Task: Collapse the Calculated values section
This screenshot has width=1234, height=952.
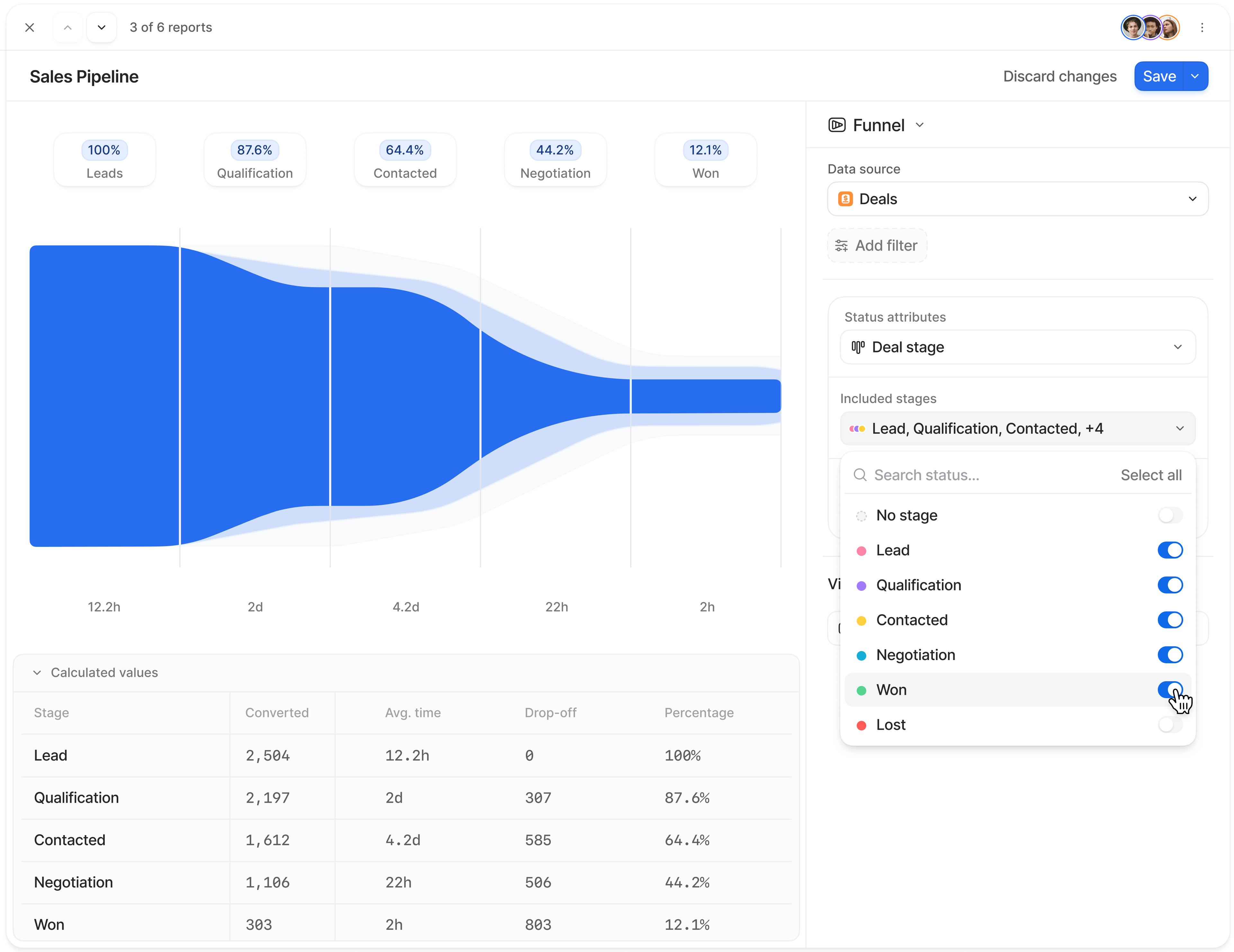Action: [37, 673]
